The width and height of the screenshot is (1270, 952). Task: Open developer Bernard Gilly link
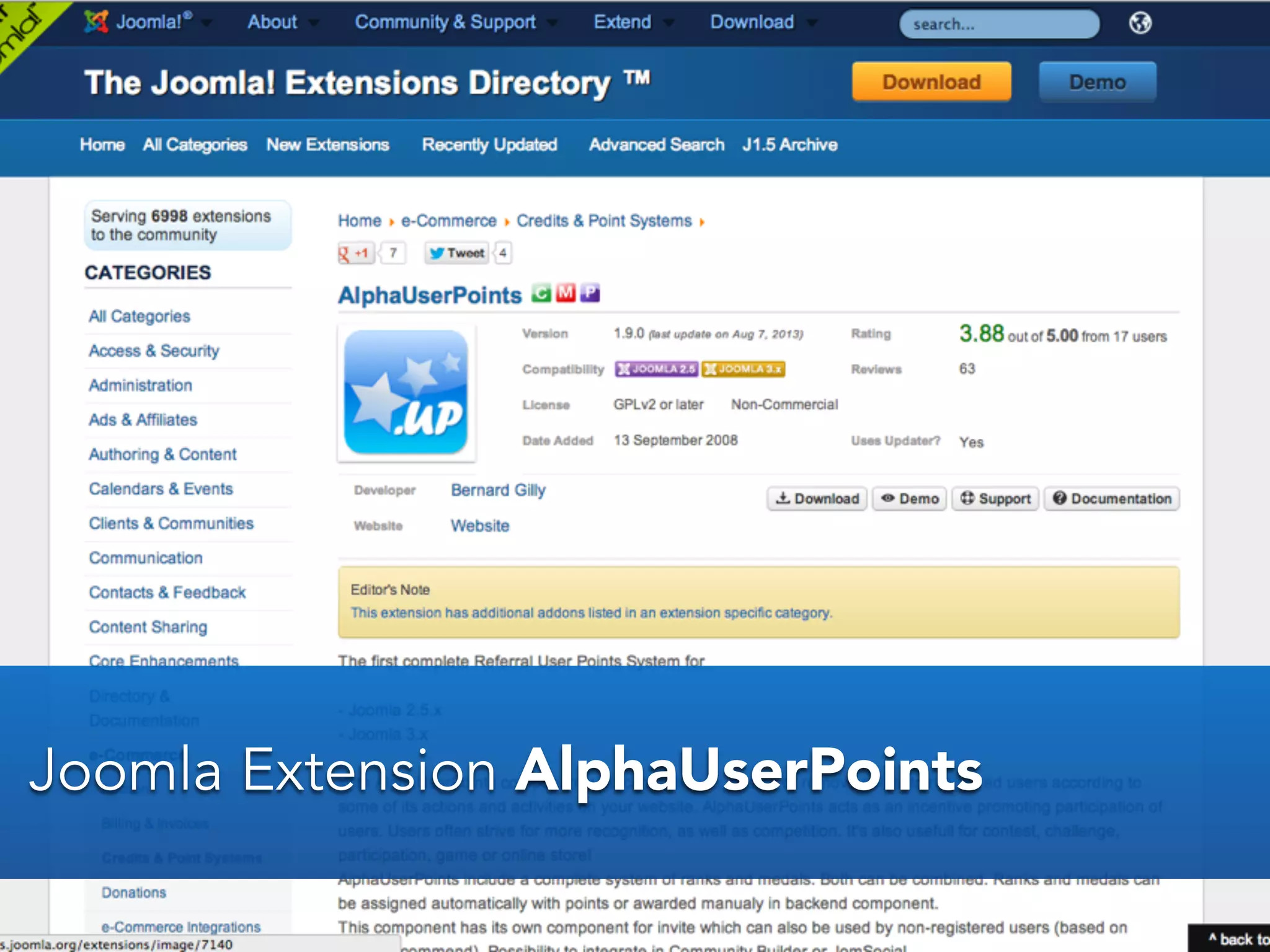(x=498, y=490)
